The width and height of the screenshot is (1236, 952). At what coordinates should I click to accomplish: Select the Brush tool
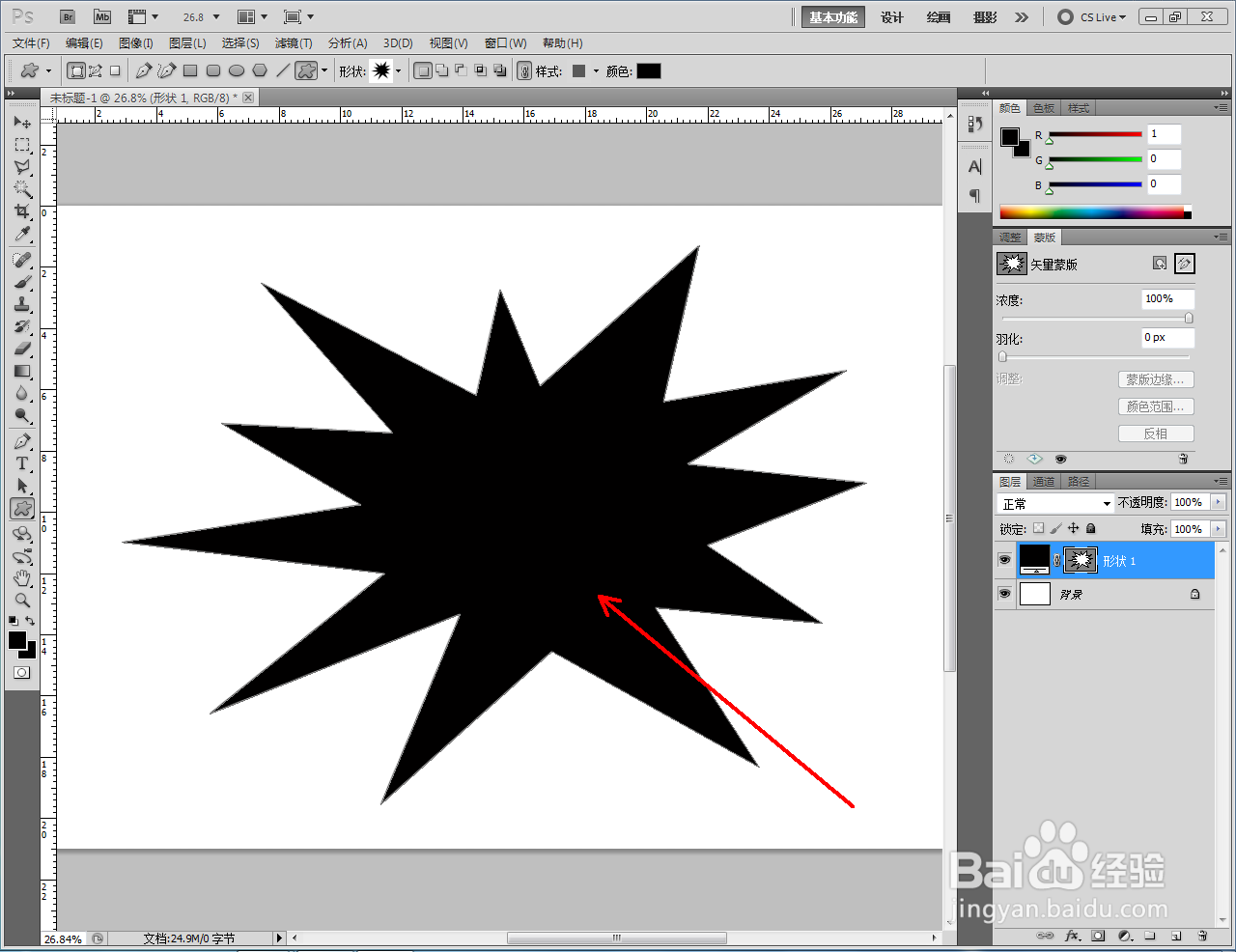click(x=22, y=282)
